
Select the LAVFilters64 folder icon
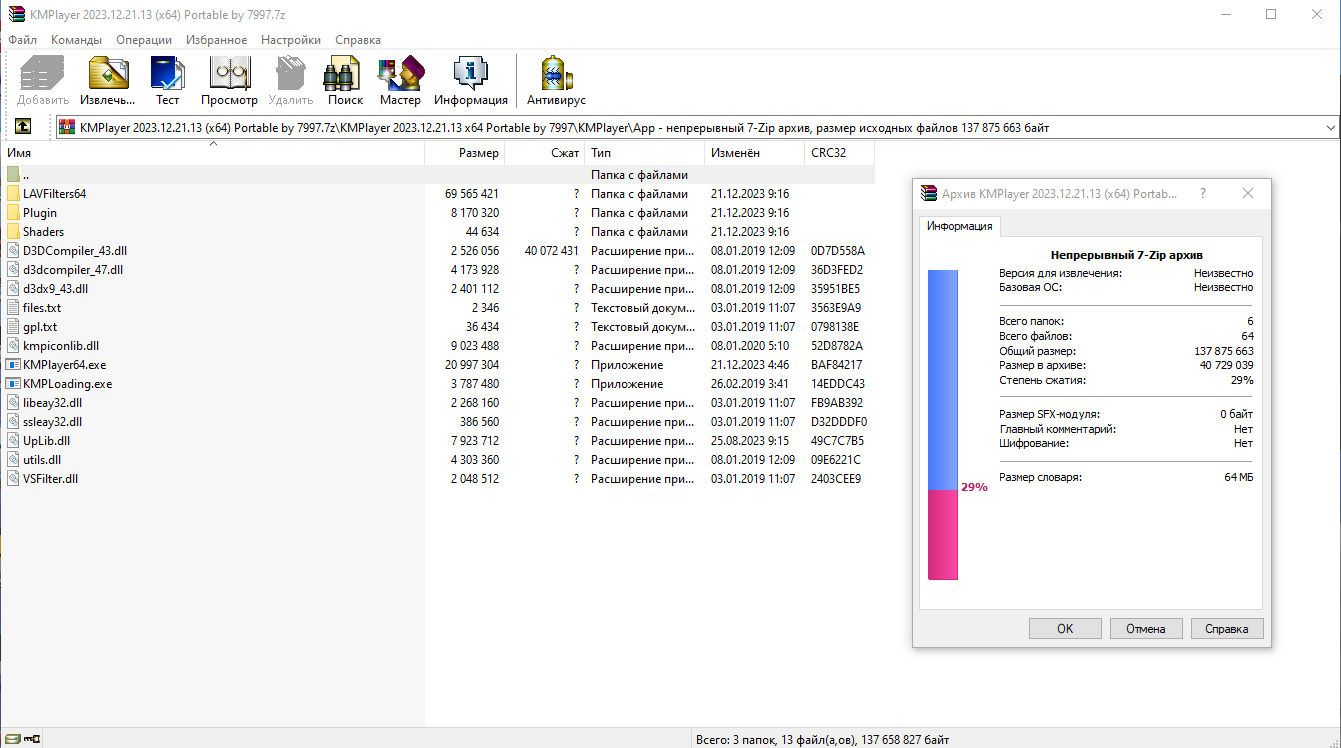point(14,194)
